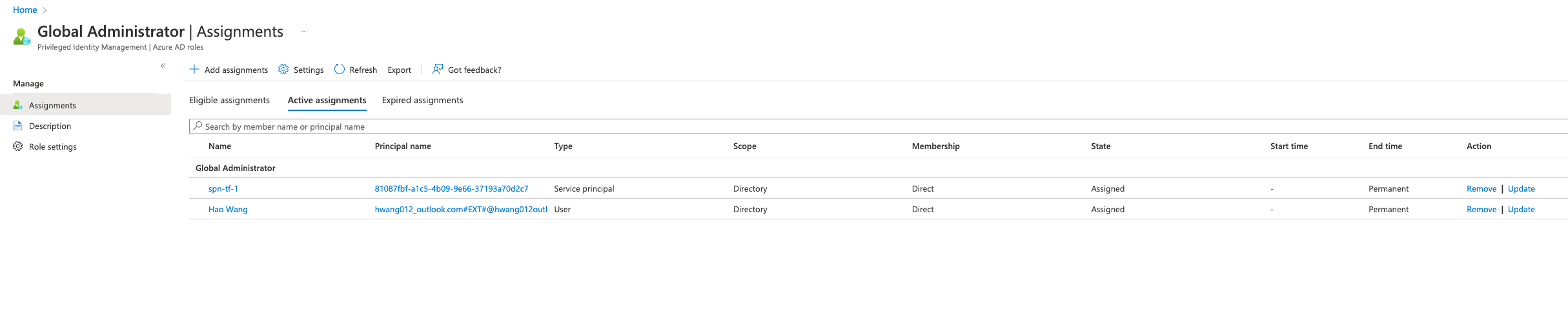The height and width of the screenshot is (309, 1568).
Task: Remove the spn-tf-1 assignment
Action: point(1481,189)
